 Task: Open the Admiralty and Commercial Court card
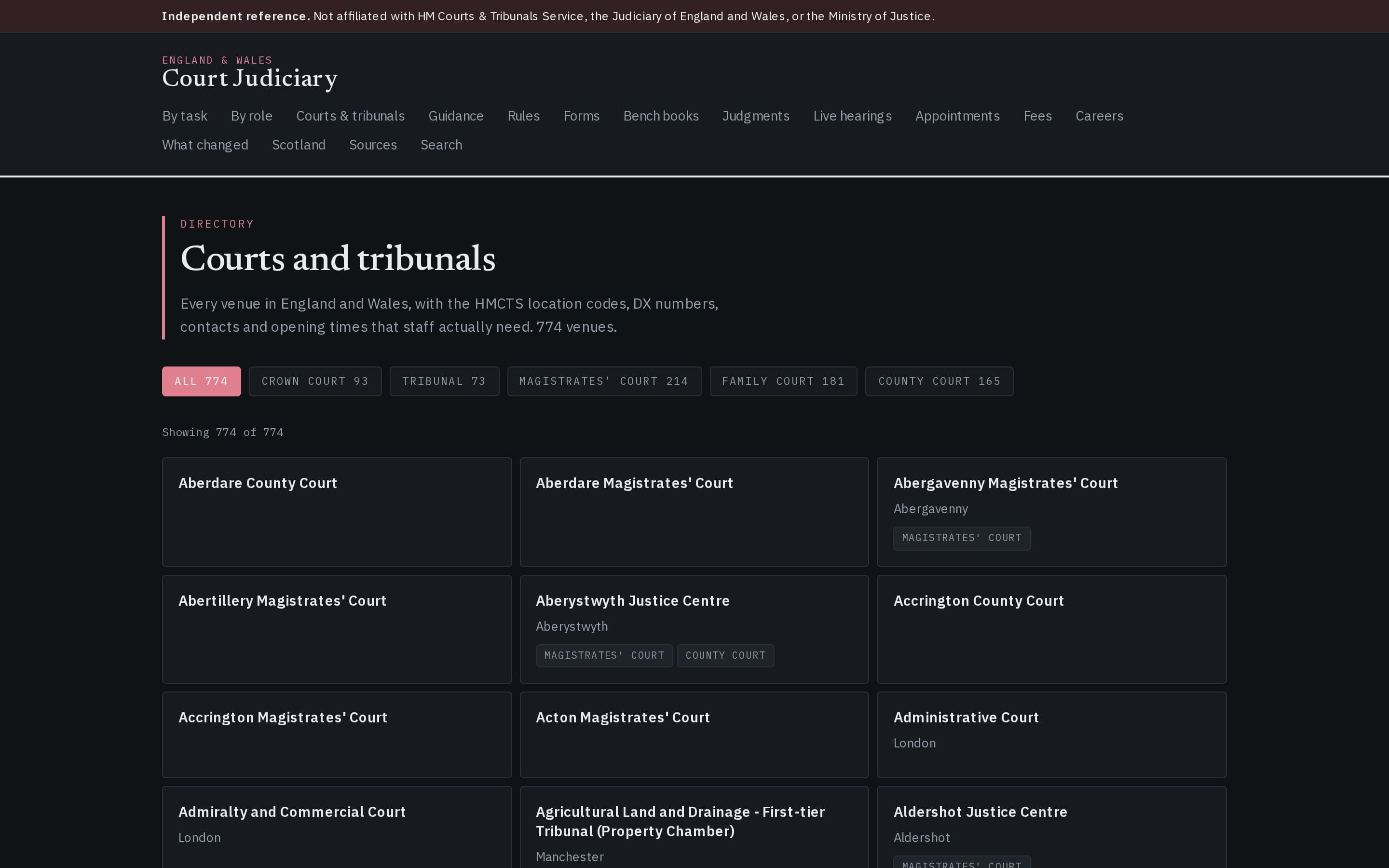(x=337, y=827)
